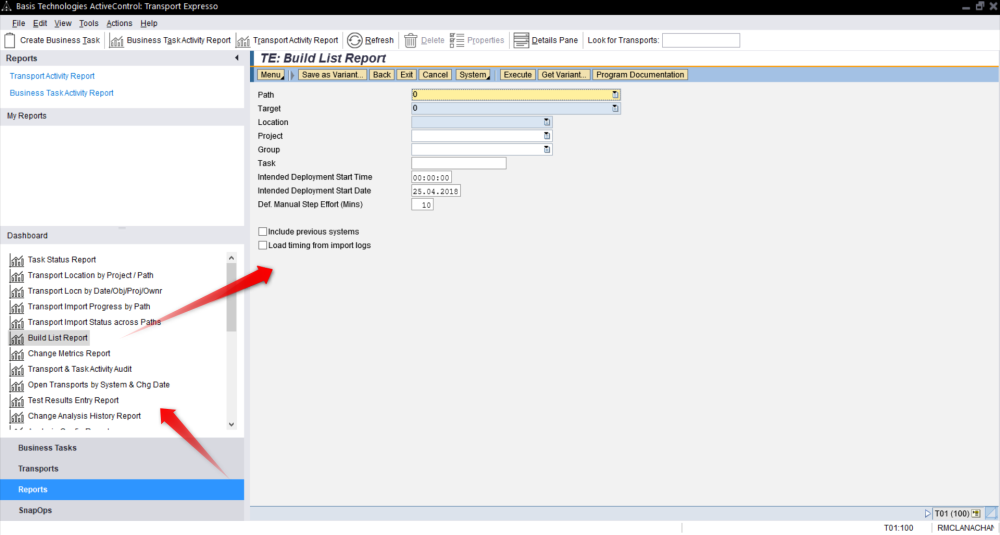Click the Cancel button
The height and width of the screenshot is (535, 1000).
[x=435, y=75]
